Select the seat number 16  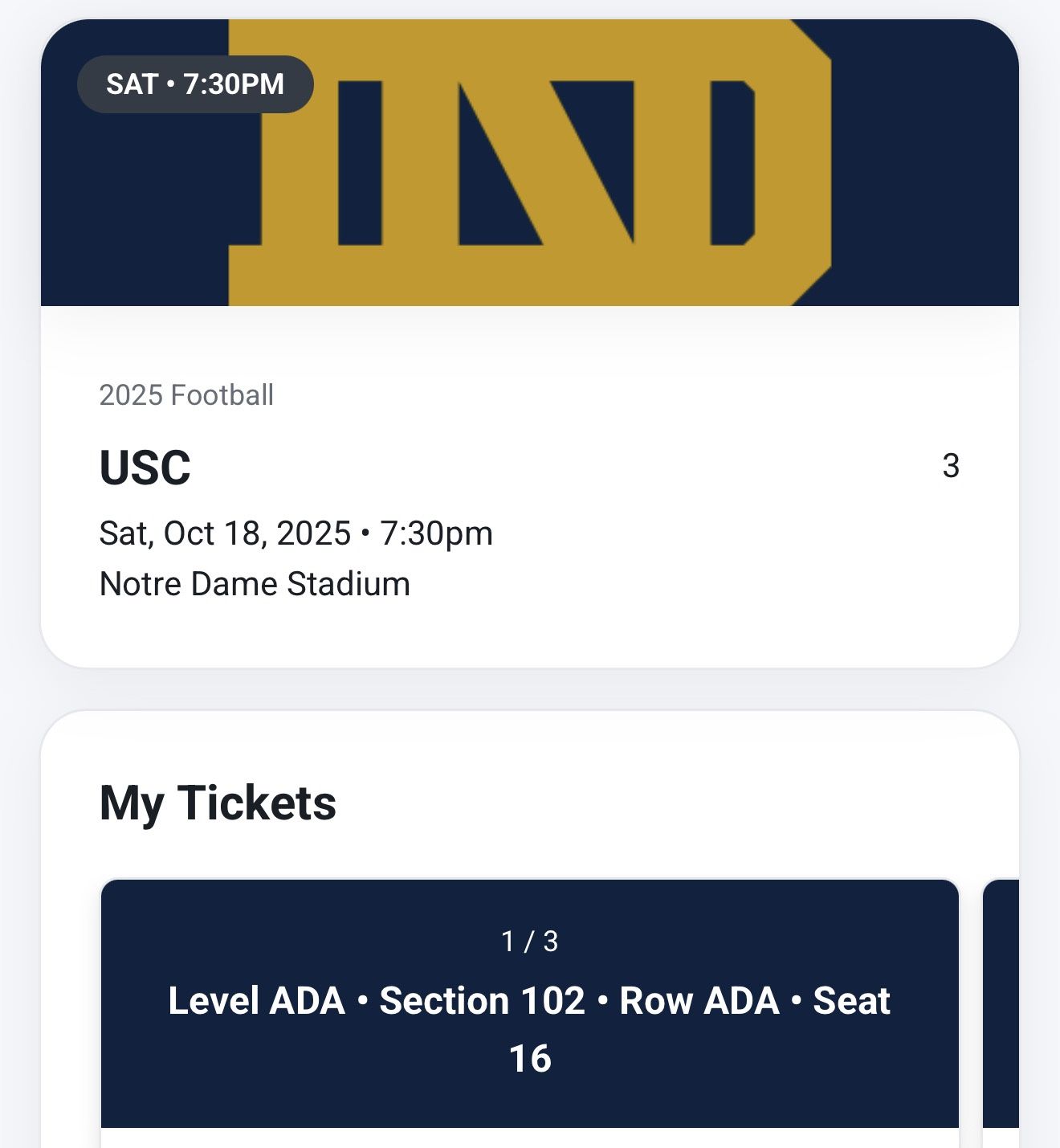[530, 1059]
